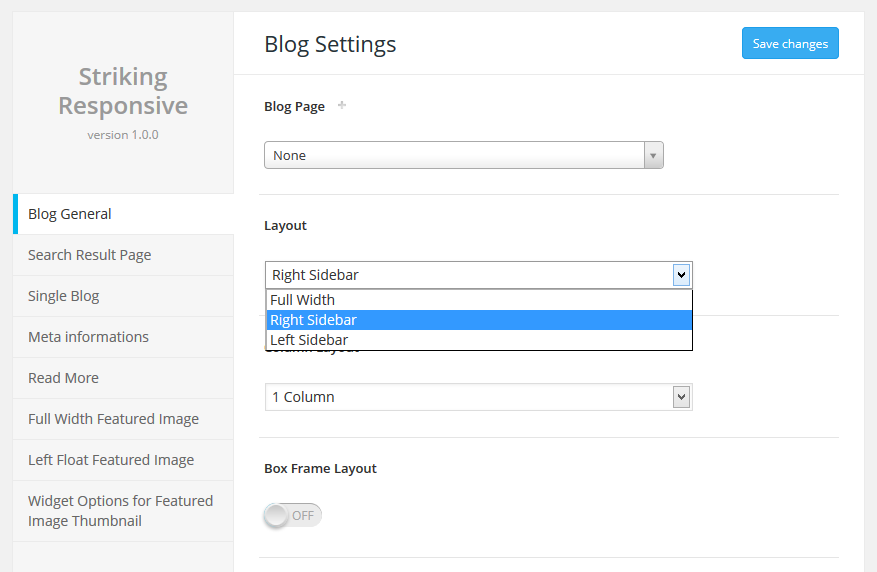Click the plus icon beside Blog Page
The width and height of the screenshot is (877, 572).
[x=341, y=105]
